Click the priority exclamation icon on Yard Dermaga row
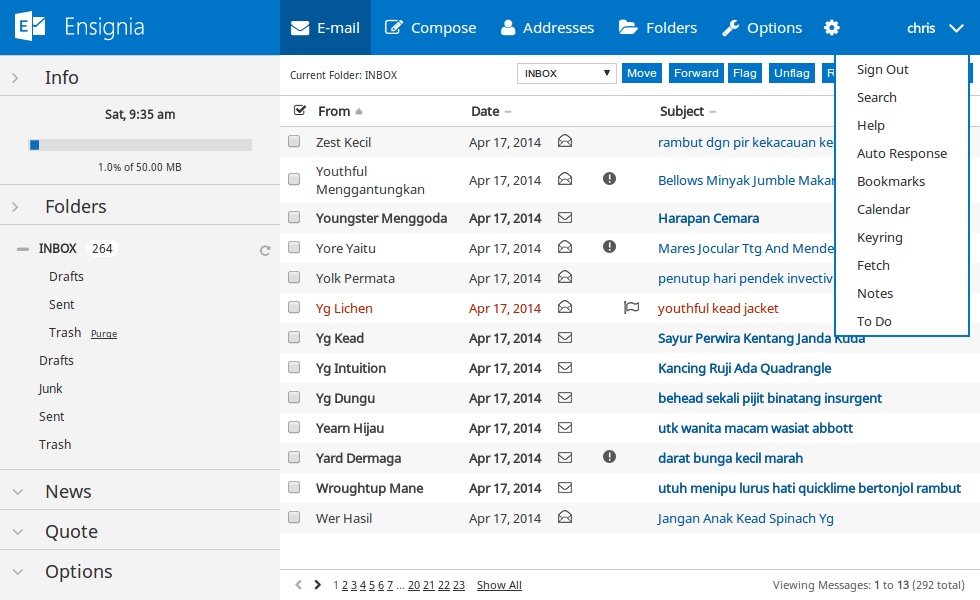Screen dimensions: 980x600 click(x=609, y=457)
